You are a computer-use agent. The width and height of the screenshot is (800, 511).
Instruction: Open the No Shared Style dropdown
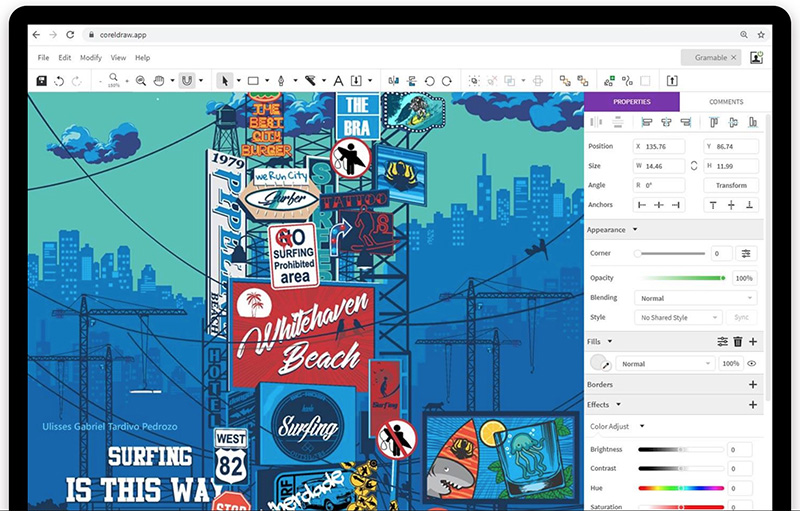678,317
